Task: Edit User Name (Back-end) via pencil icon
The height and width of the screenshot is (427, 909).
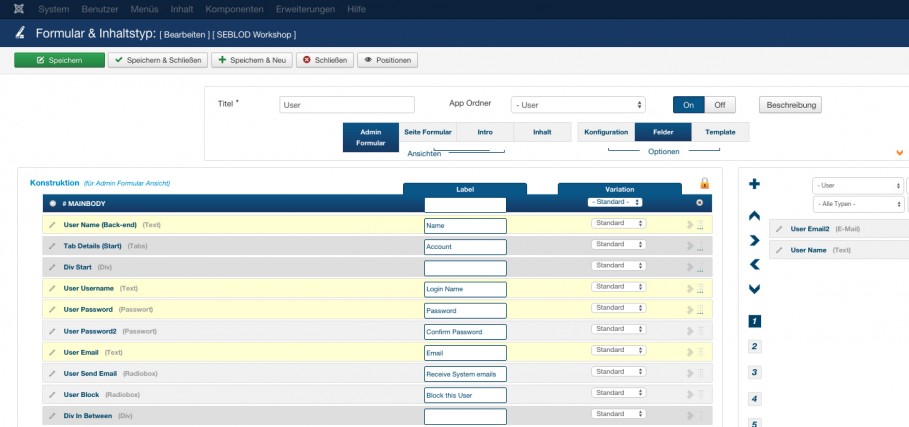Action: 52,225
